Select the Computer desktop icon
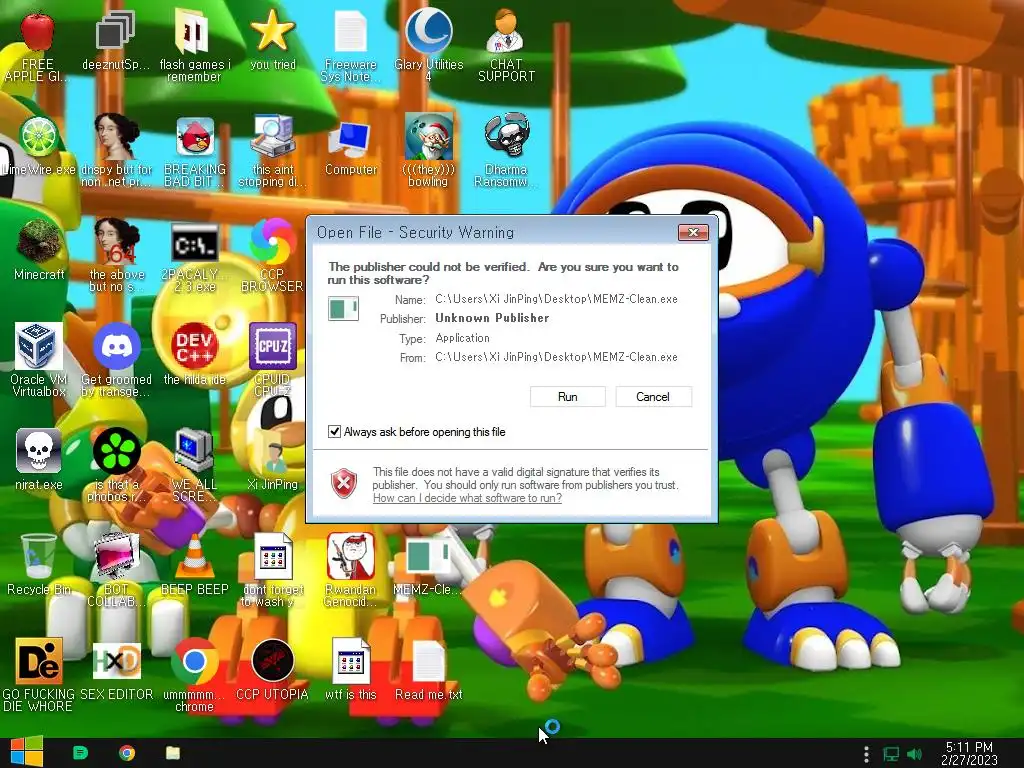This screenshot has height=768, width=1024. (351, 147)
